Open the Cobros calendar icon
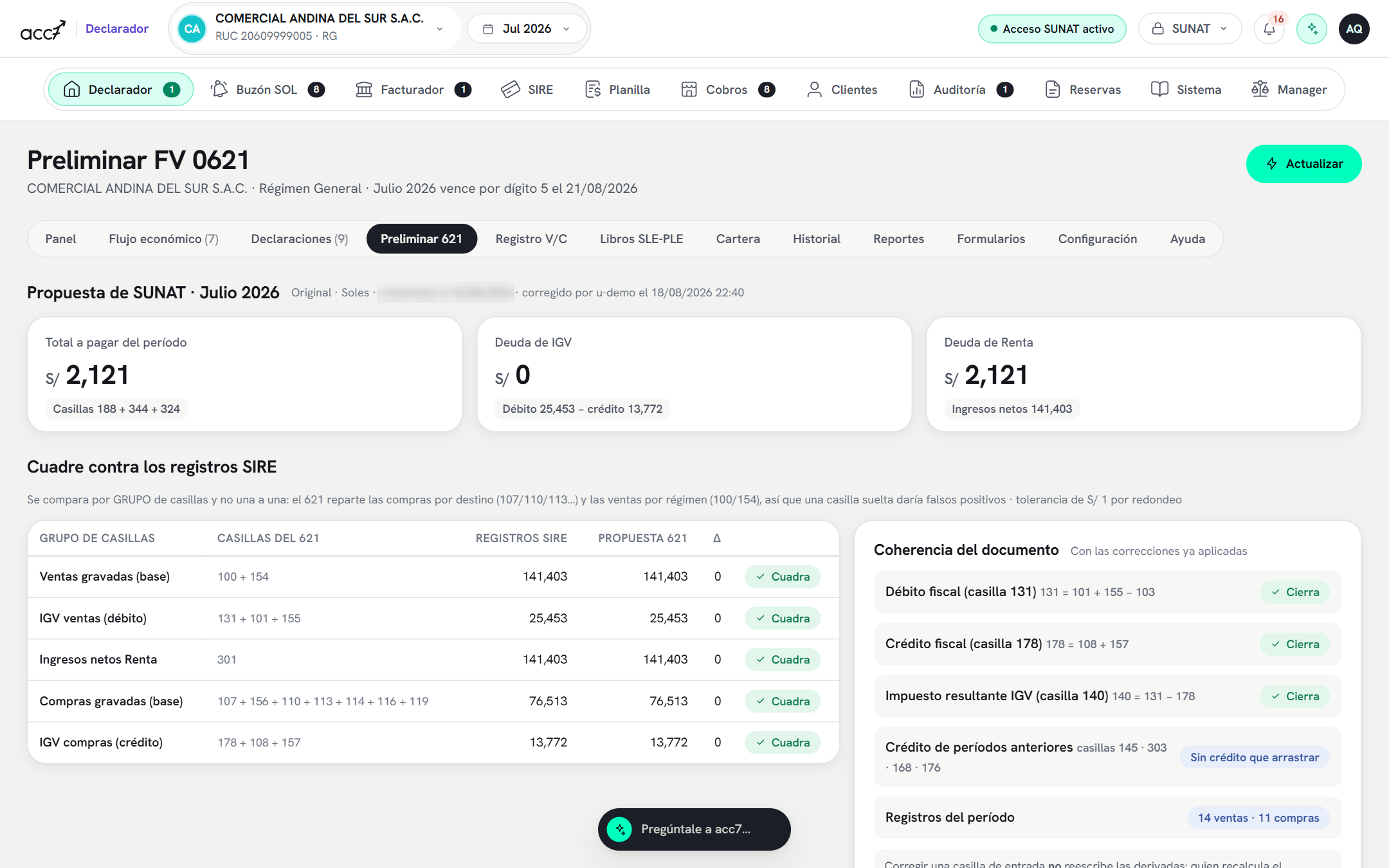The height and width of the screenshot is (868, 1389). [689, 89]
